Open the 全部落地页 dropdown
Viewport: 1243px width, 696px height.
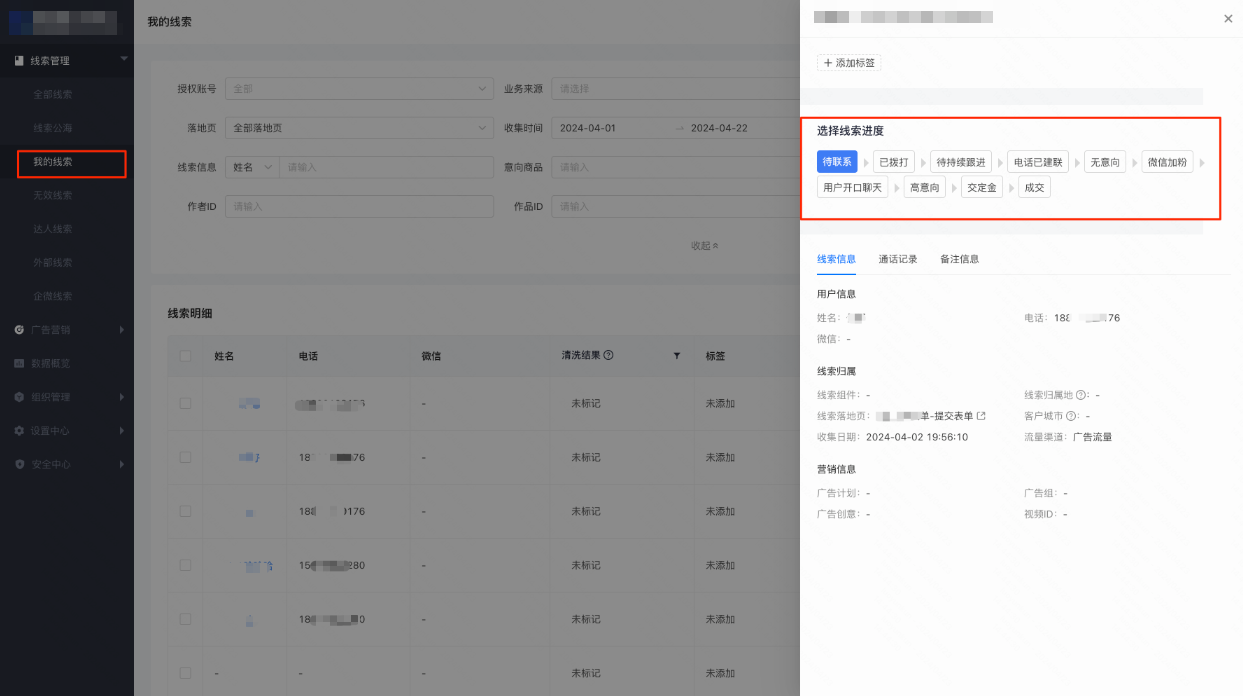pyautogui.click(x=359, y=127)
